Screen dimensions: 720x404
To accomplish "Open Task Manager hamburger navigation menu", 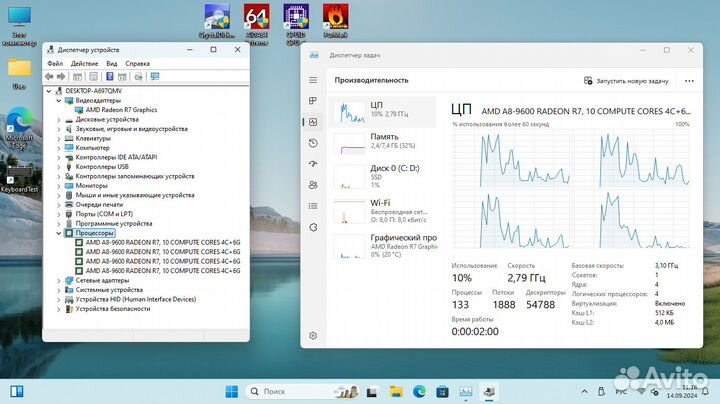I will pyautogui.click(x=313, y=80).
